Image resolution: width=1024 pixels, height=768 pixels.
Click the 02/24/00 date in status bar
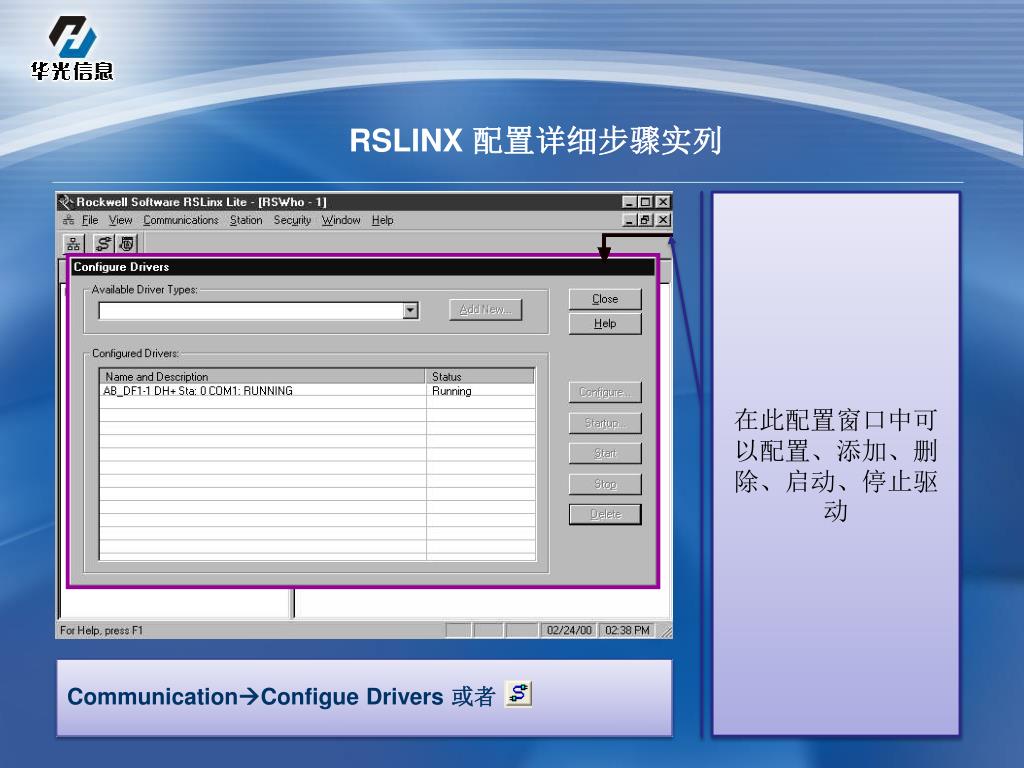point(569,630)
